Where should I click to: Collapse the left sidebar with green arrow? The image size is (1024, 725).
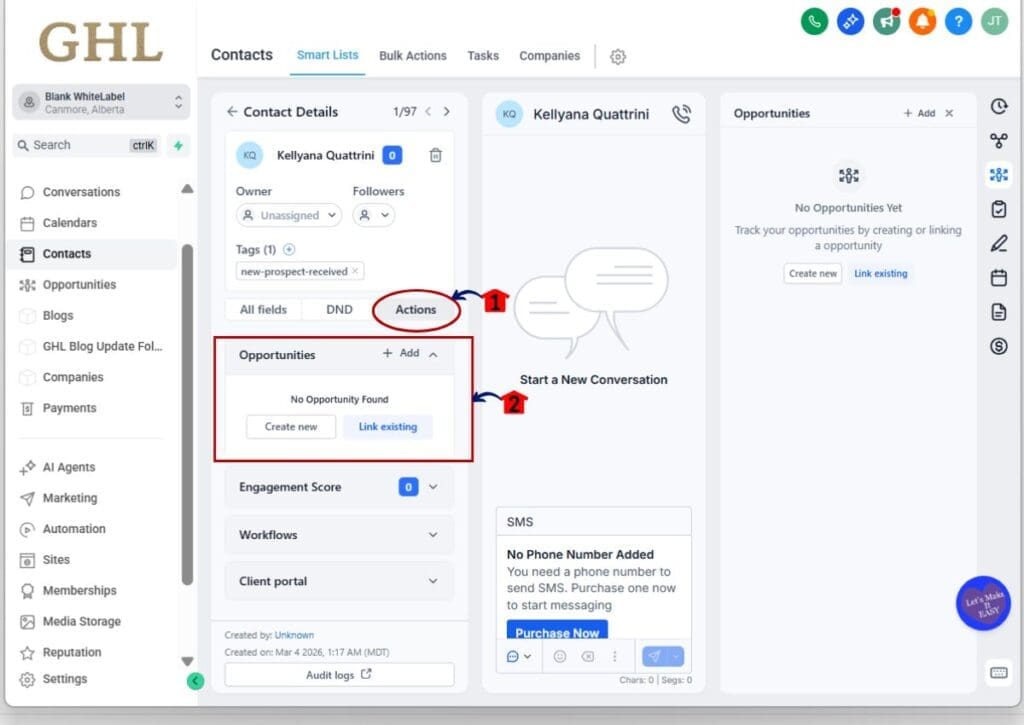195,681
